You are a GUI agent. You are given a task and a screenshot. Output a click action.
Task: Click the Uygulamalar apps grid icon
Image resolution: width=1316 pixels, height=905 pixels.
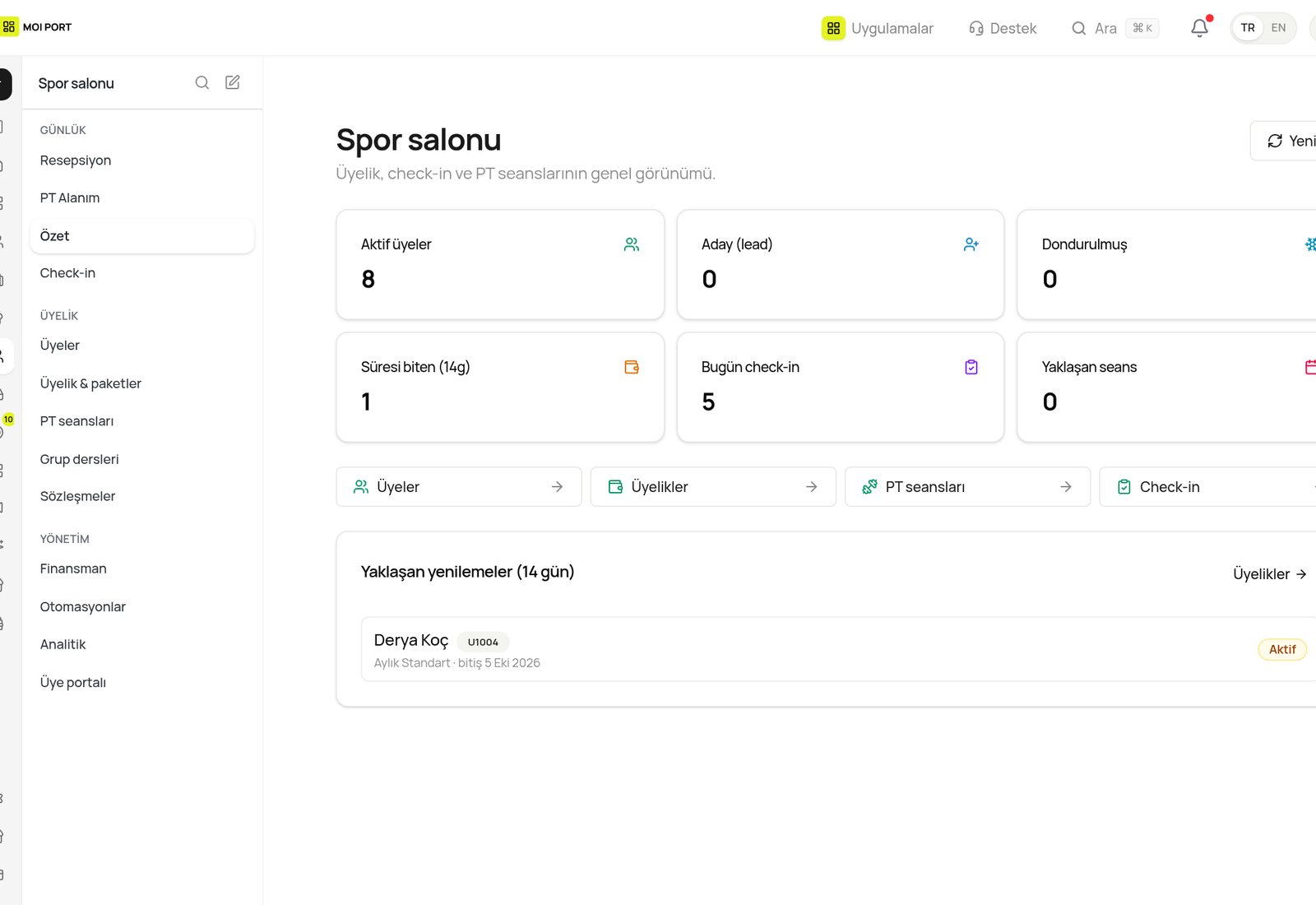(x=833, y=28)
